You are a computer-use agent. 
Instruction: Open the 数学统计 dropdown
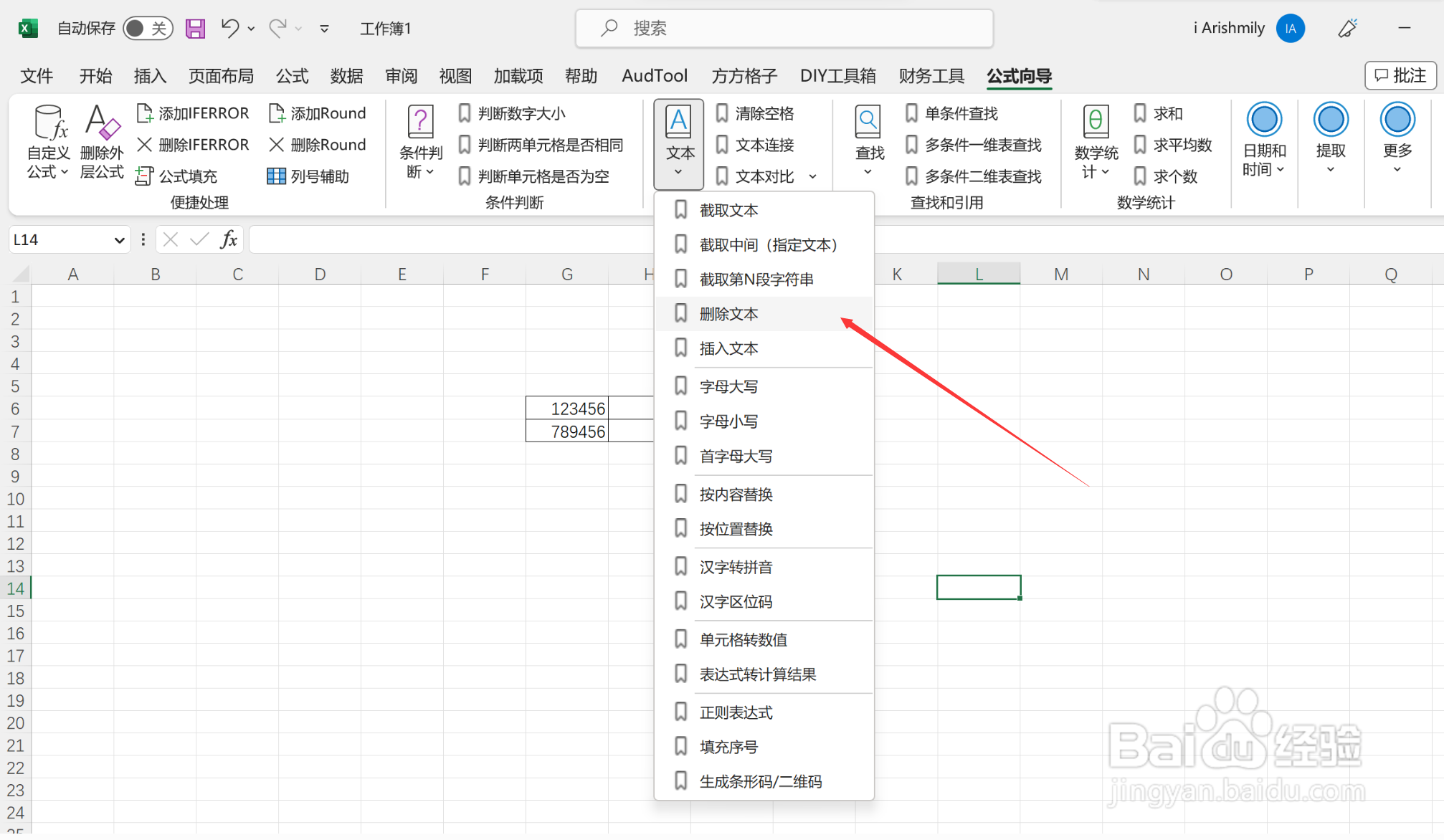pyautogui.click(x=1096, y=142)
